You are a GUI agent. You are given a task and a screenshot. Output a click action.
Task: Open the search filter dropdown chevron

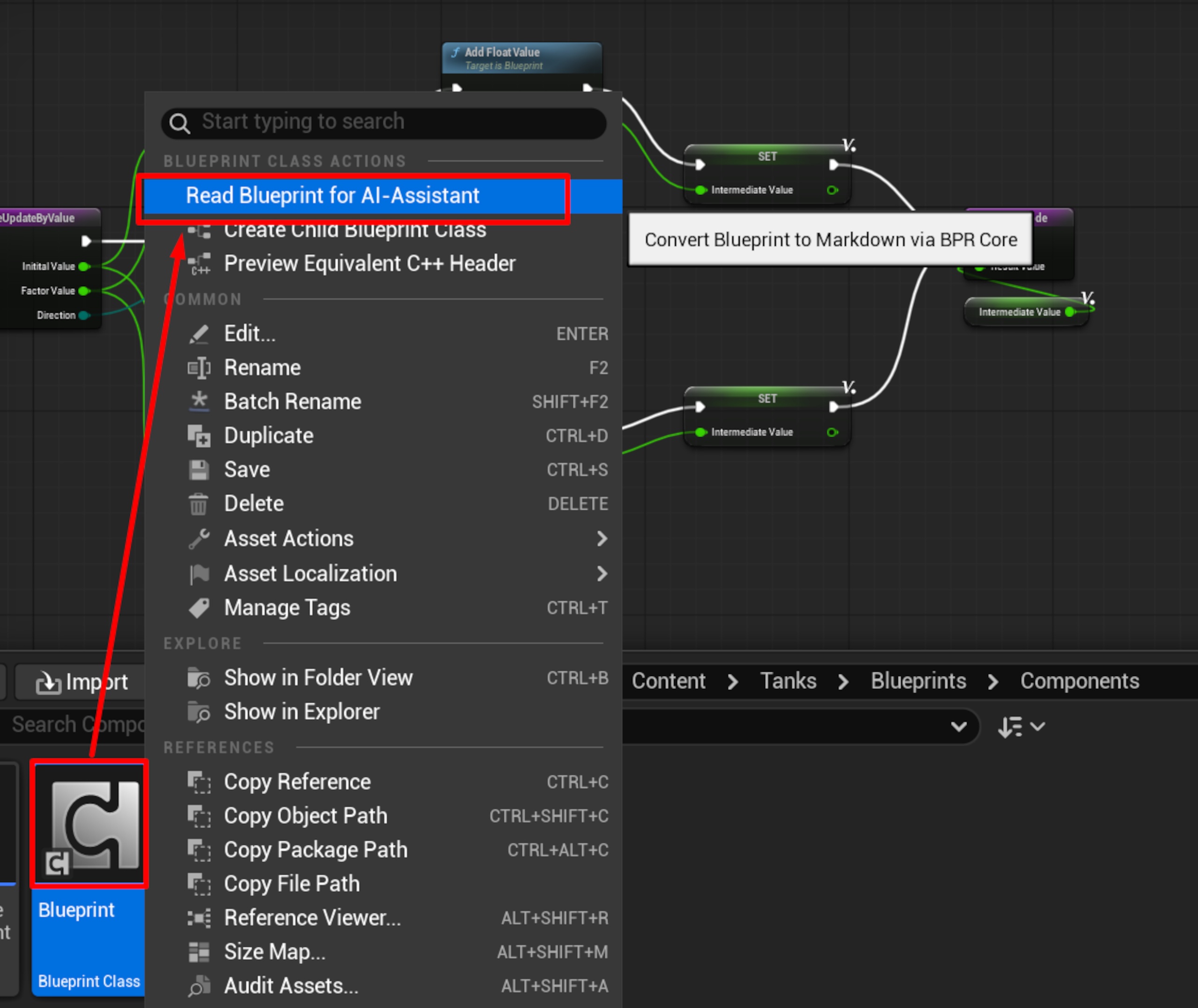click(959, 727)
